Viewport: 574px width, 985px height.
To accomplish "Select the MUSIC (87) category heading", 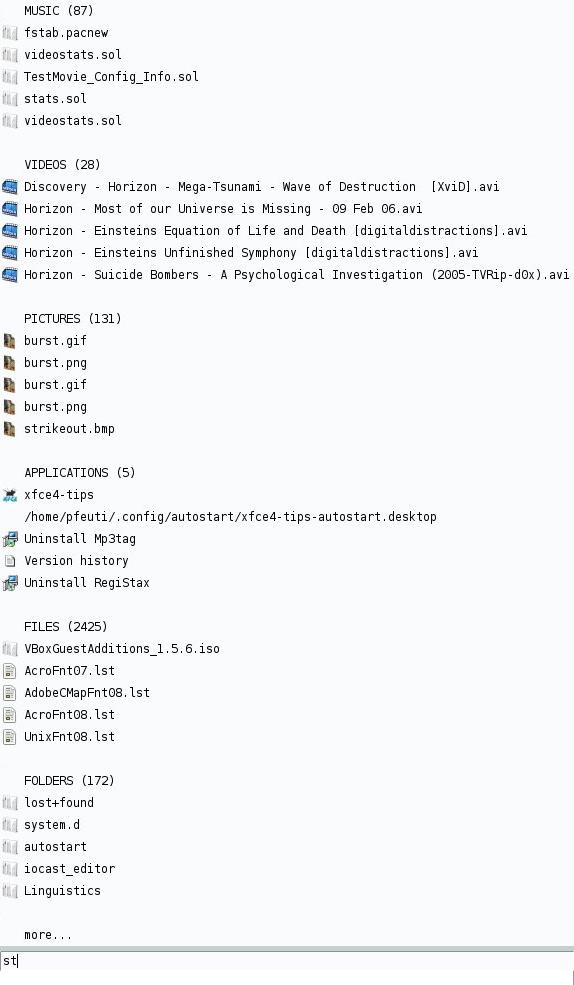I will [x=58, y=11].
